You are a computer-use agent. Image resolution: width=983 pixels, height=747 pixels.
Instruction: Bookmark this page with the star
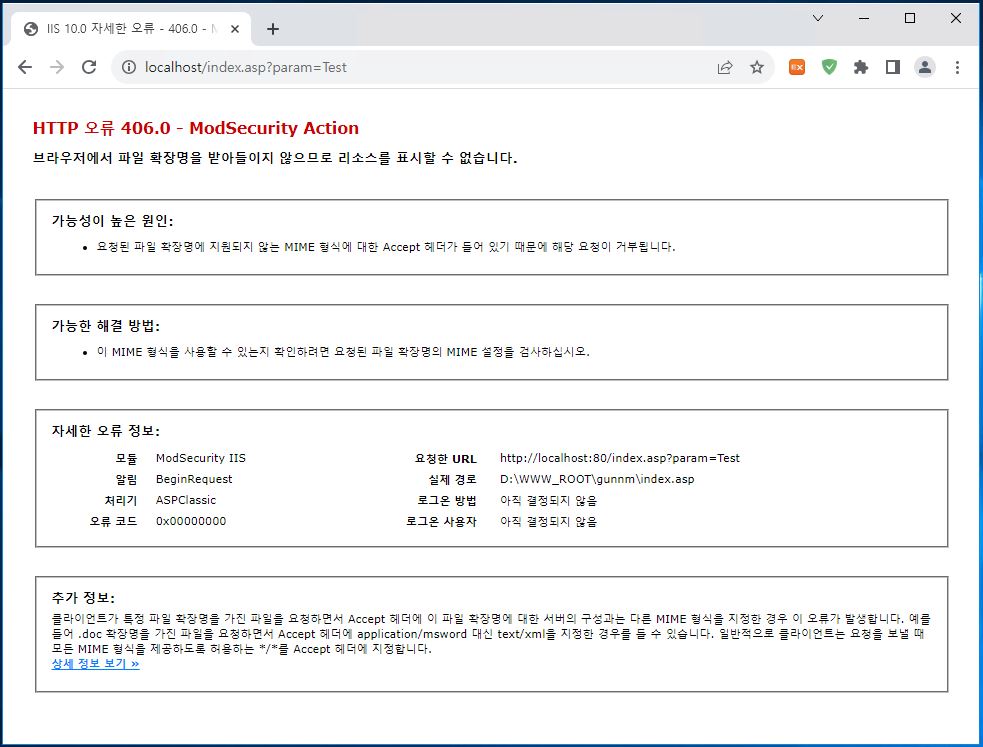pyautogui.click(x=757, y=67)
